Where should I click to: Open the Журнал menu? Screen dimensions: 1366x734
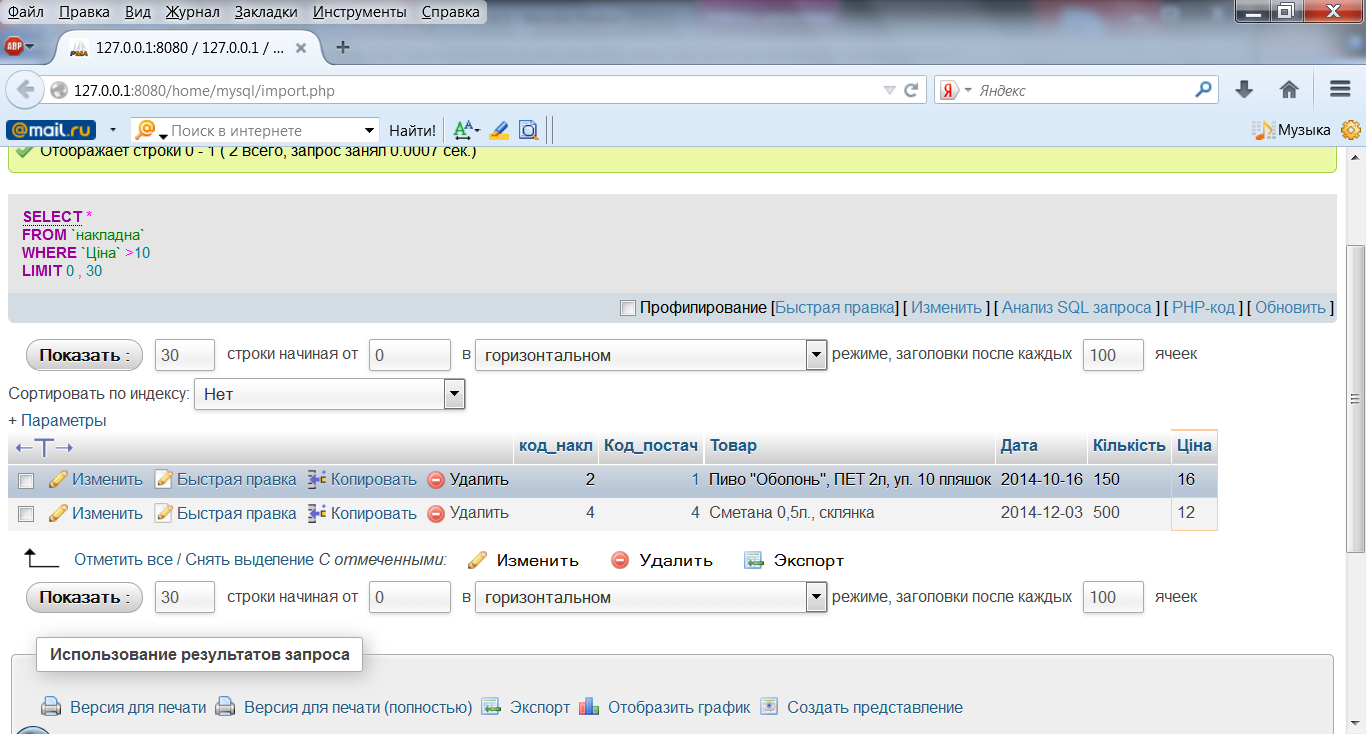tap(195, 12)
